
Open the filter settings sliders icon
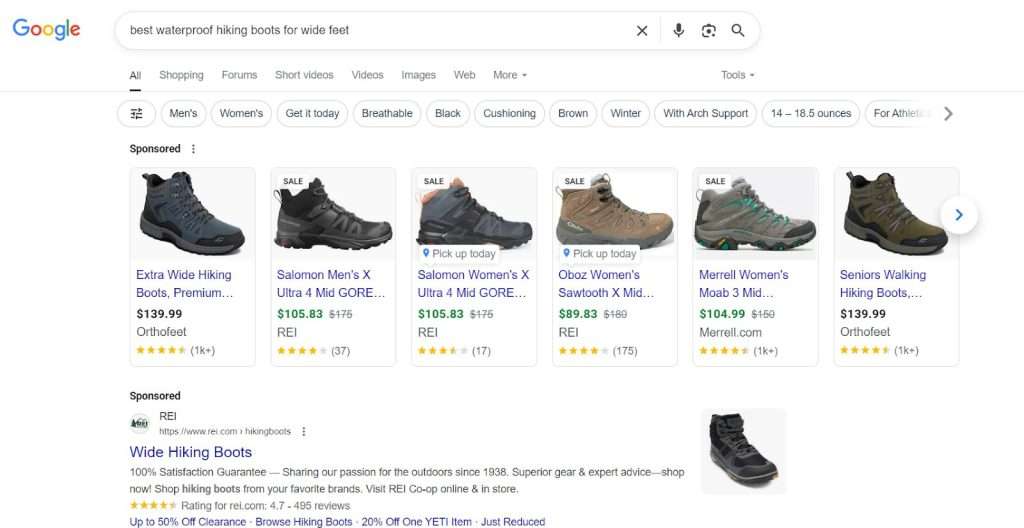[x=136, y=114]
